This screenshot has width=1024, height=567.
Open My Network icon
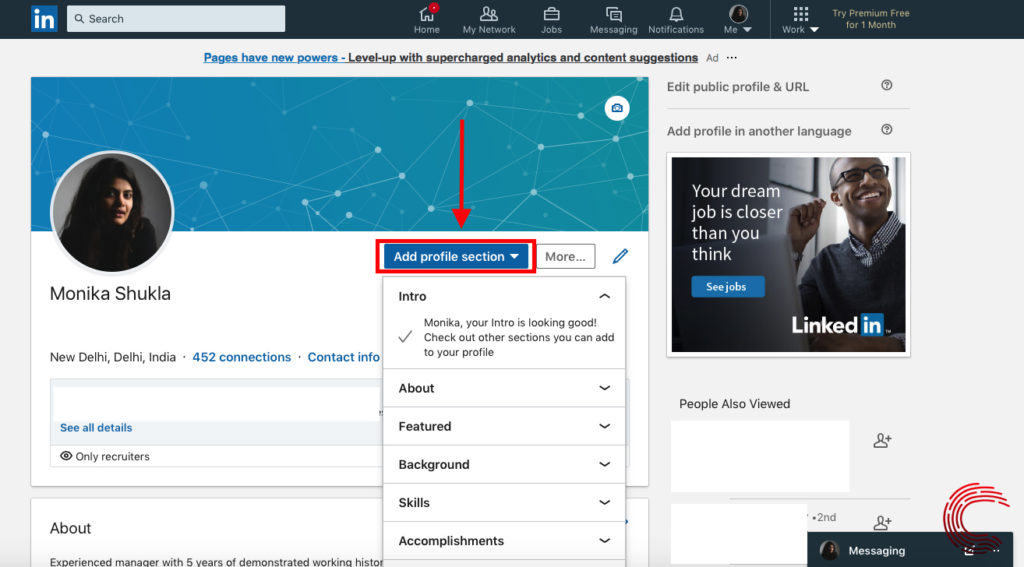click(x=488, y=20)
